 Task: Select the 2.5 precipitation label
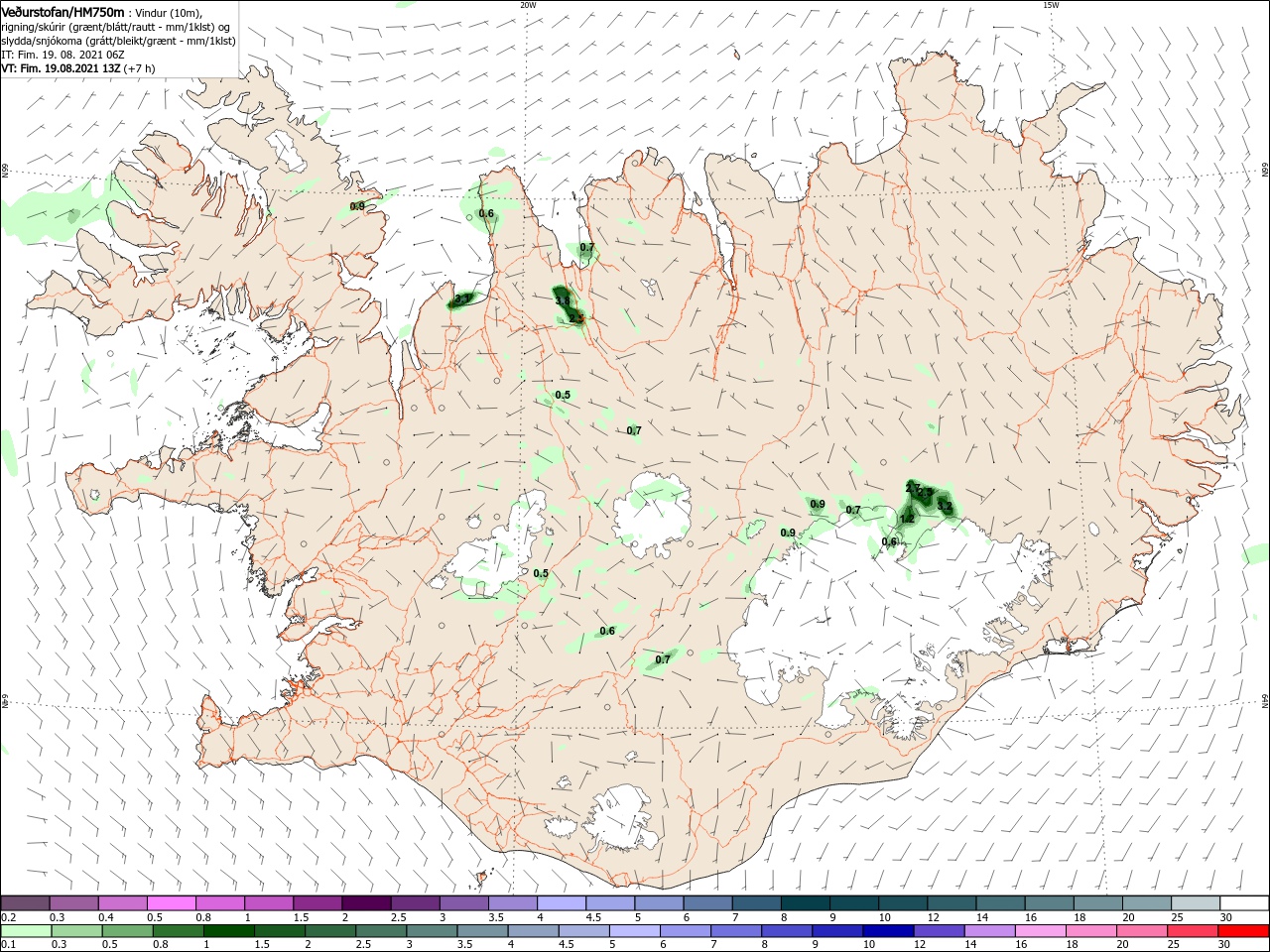[x=576, y=318]
